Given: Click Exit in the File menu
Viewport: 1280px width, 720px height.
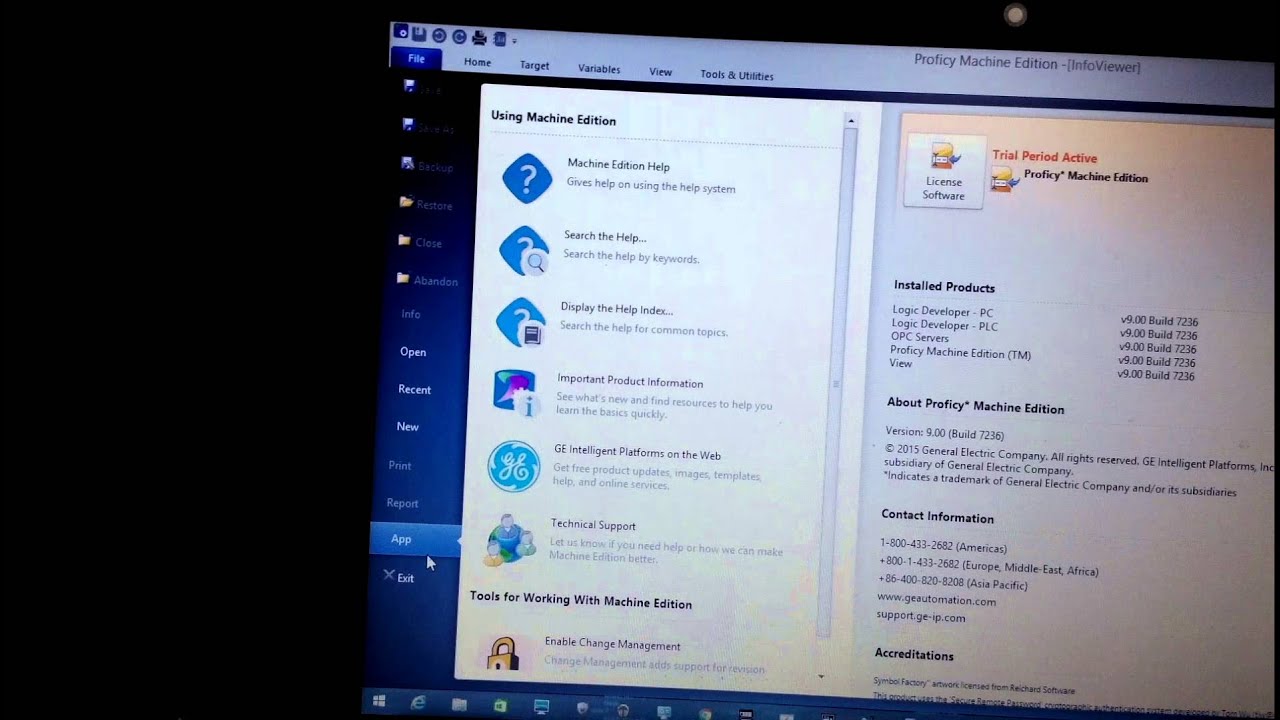Looking at the screenshot, I should coord(399,577).
